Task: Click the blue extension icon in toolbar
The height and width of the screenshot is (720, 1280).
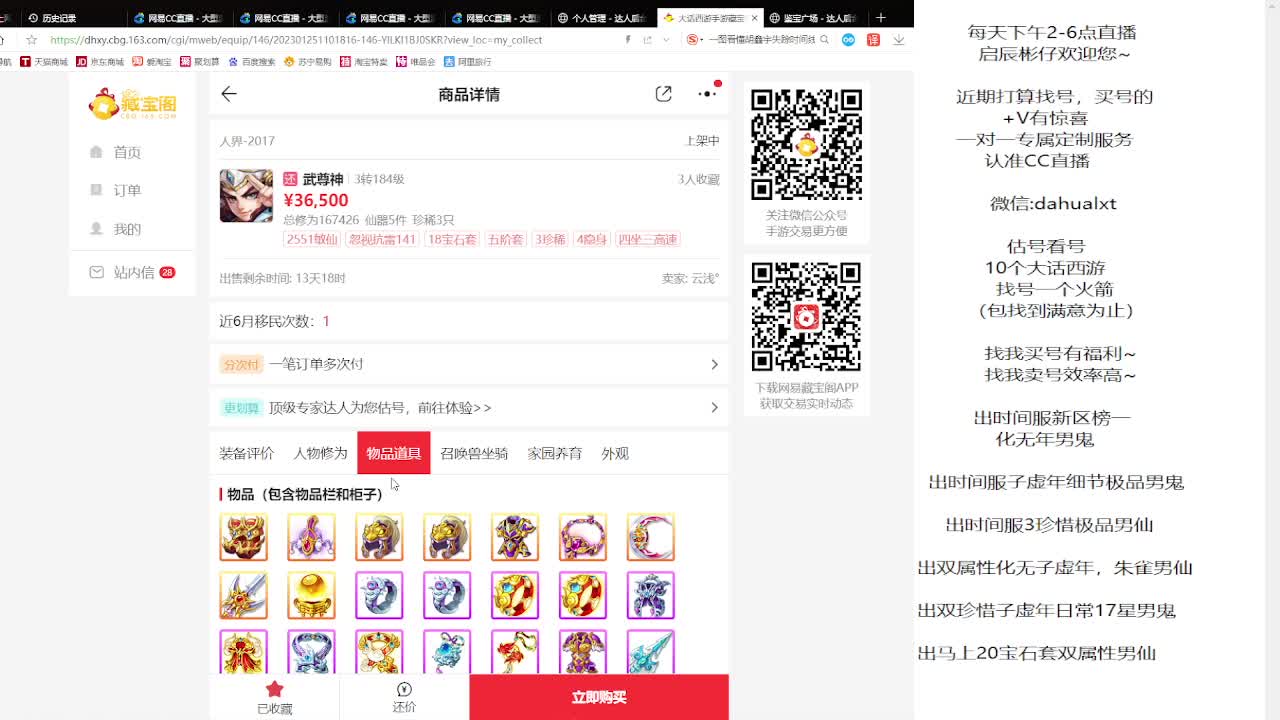Action: point(848,40)
